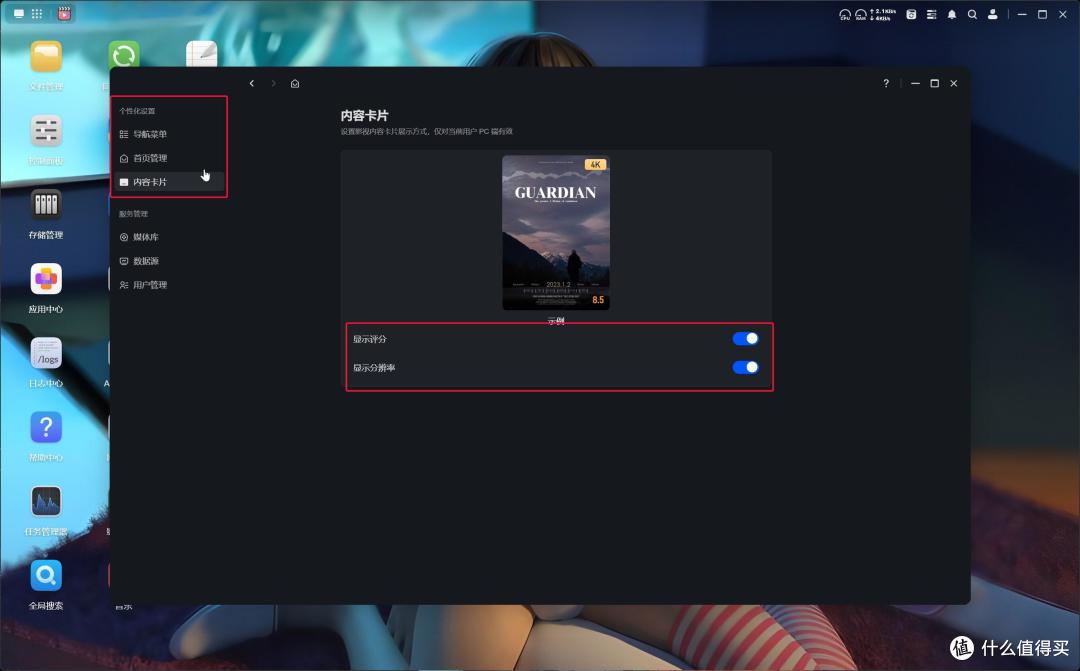Go forward with the right arrow

pyautogui.click(x=273, y=83)
